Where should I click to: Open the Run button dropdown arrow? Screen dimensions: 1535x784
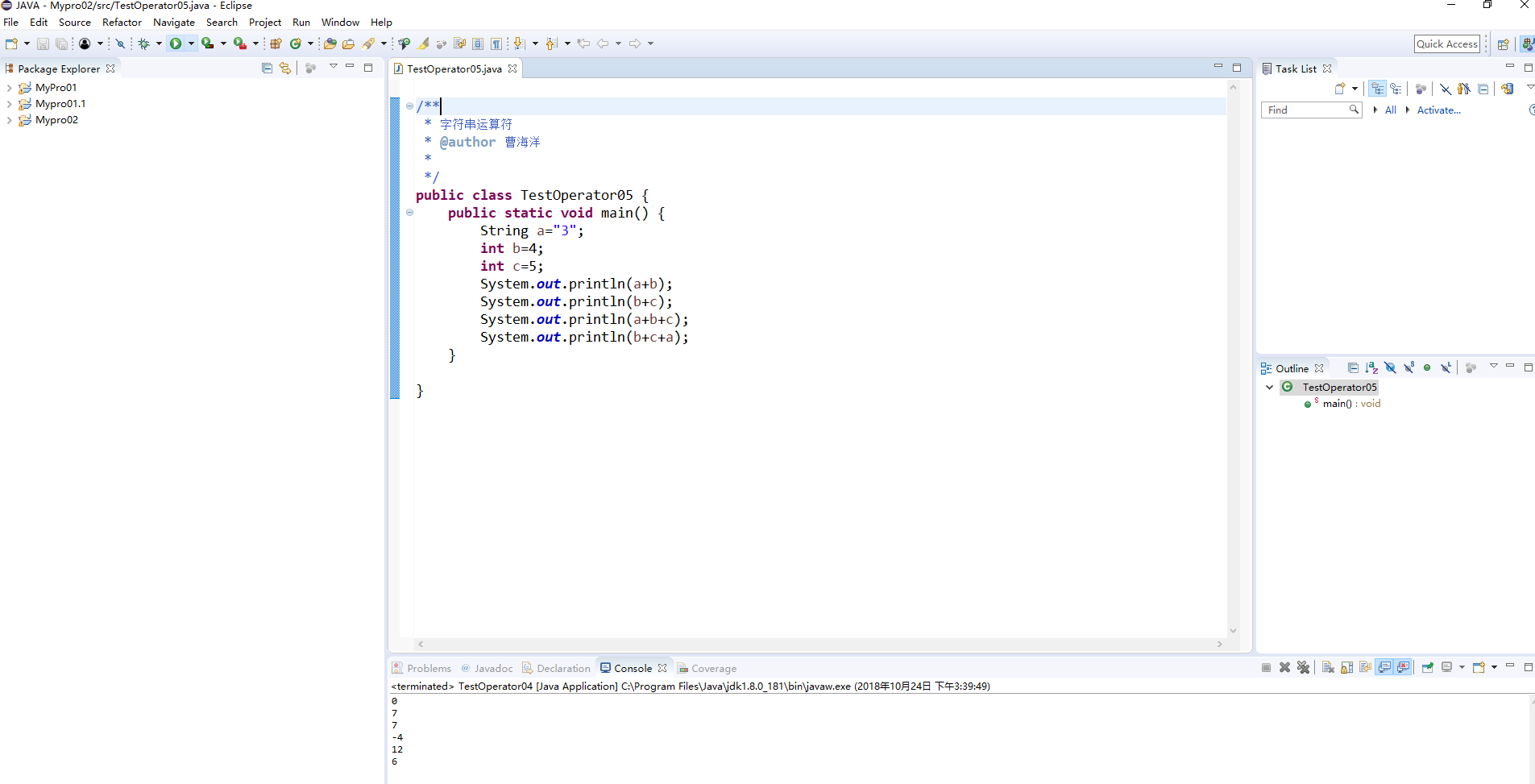pos(191,44)
